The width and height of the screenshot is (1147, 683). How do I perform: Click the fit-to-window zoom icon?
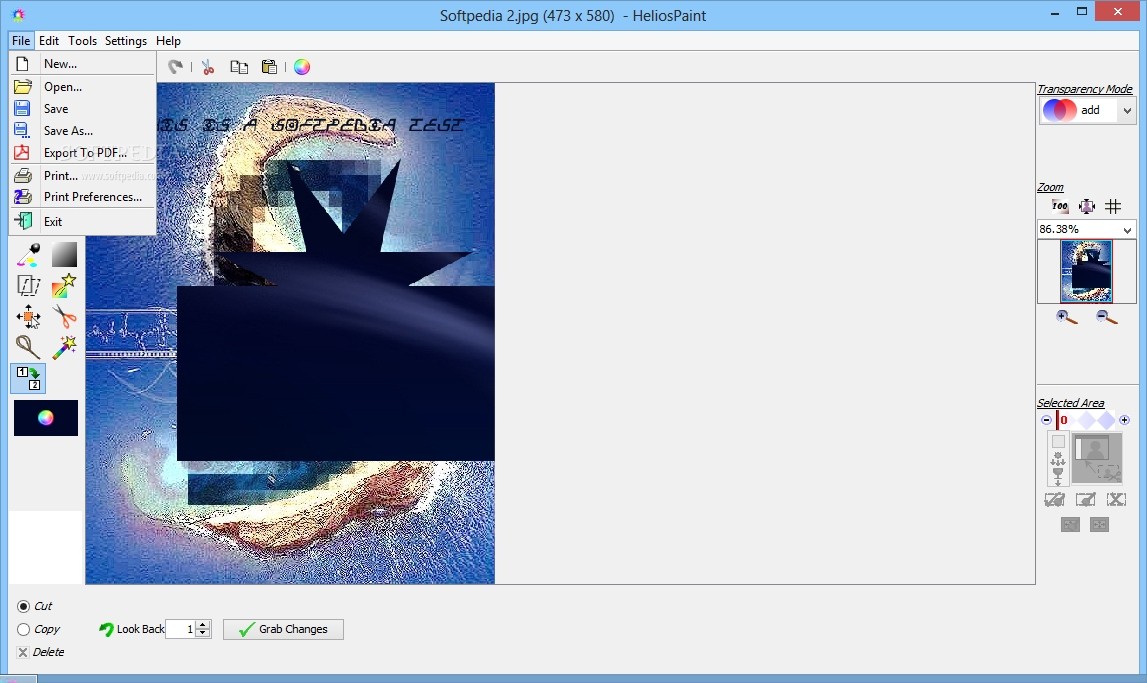pyautogui.click(x=1087, y=206)
